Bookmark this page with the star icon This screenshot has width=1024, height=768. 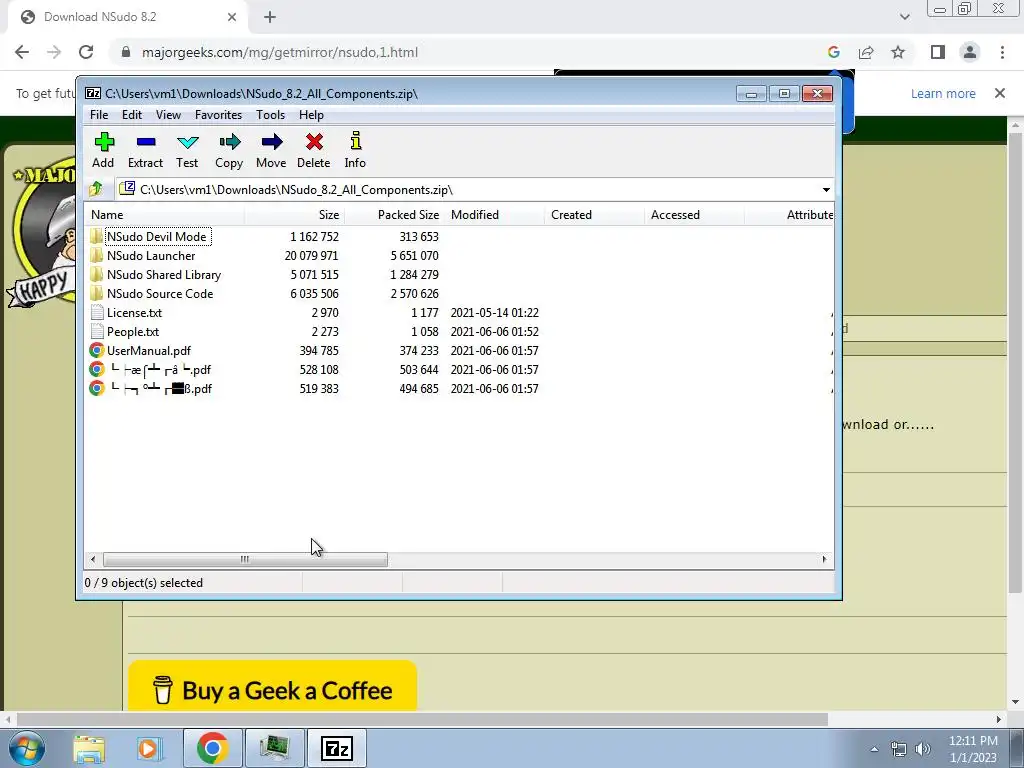(x=898, y=52)
